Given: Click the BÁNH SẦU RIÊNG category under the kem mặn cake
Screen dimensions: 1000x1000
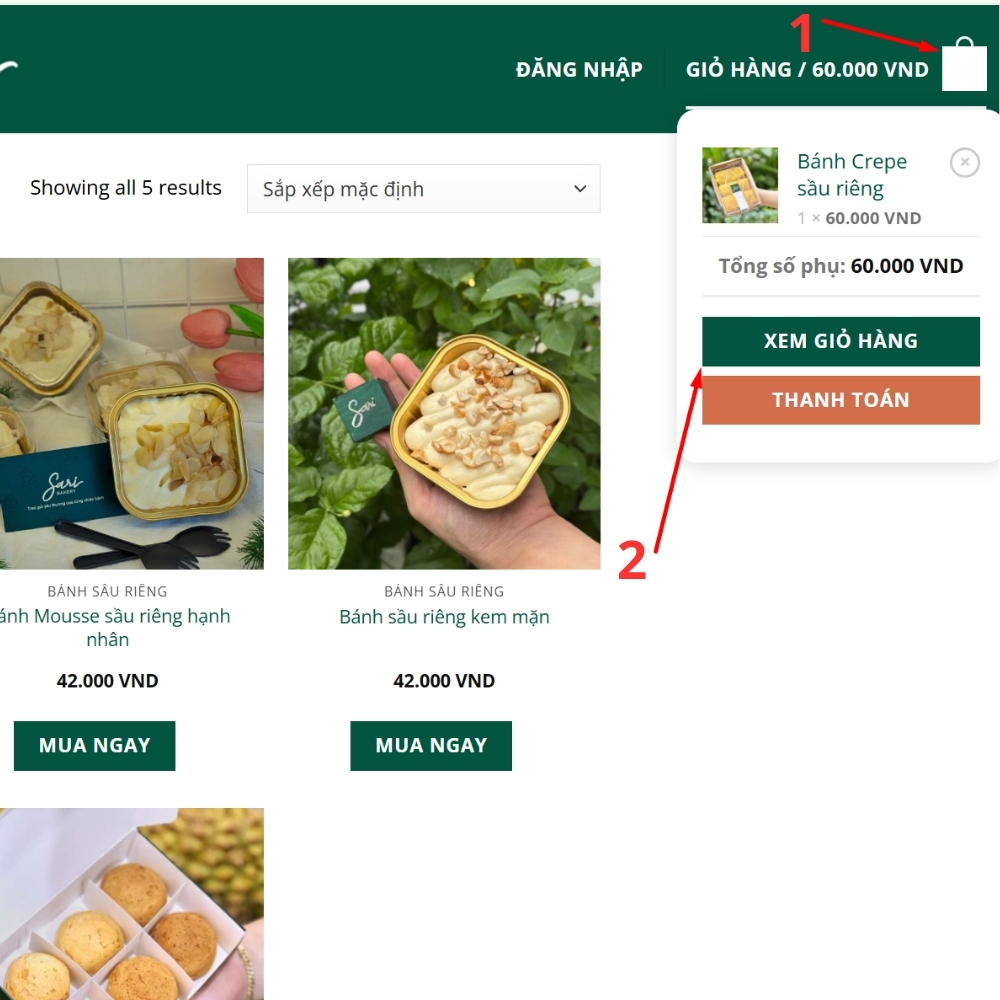Looking at the screenshot, I should click(x=443, y=591).
